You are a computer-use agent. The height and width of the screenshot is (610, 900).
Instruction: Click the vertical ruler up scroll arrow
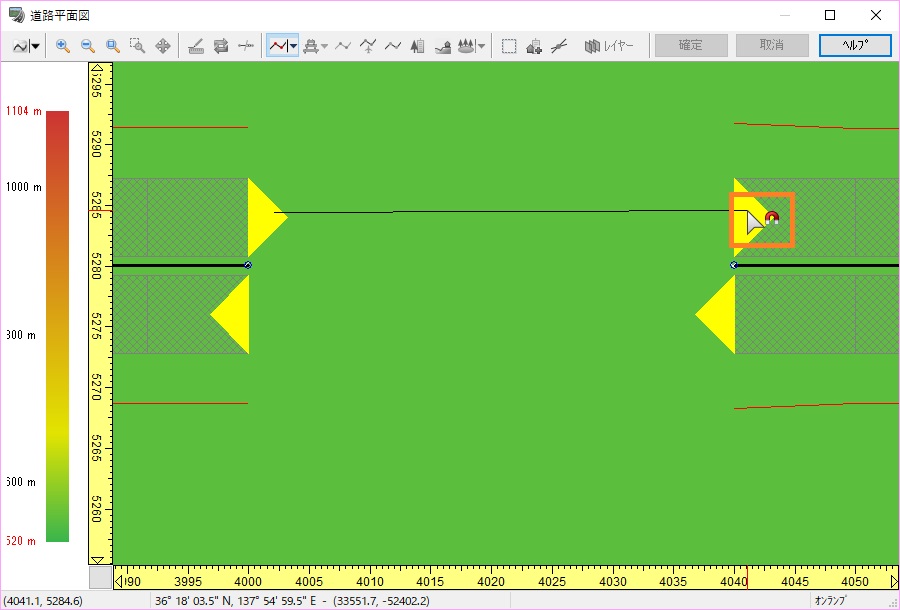pyautogui.click(x=97, y=68)
